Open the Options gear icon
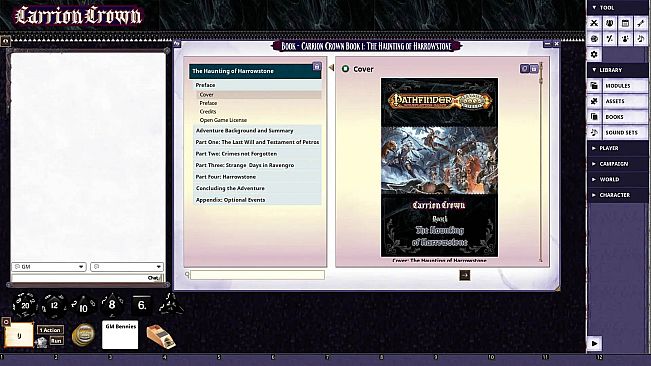651x366 pixels. click(594, 54)
